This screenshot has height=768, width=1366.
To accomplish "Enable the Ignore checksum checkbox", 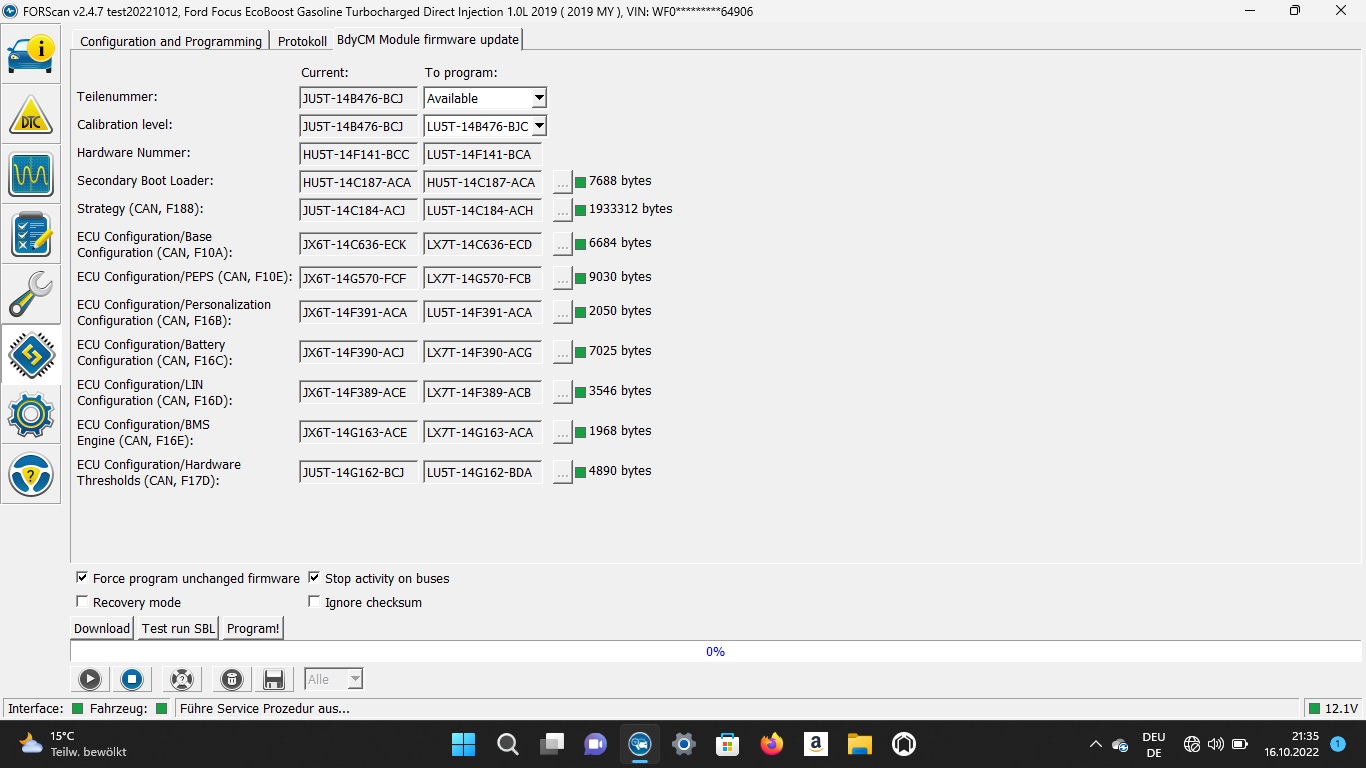I will [314, 602].
